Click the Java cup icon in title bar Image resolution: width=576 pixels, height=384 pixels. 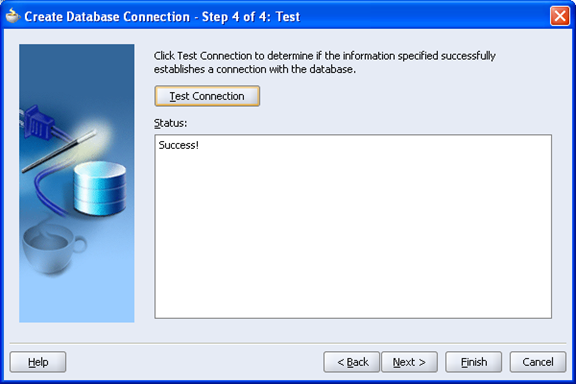click(13, 16)
